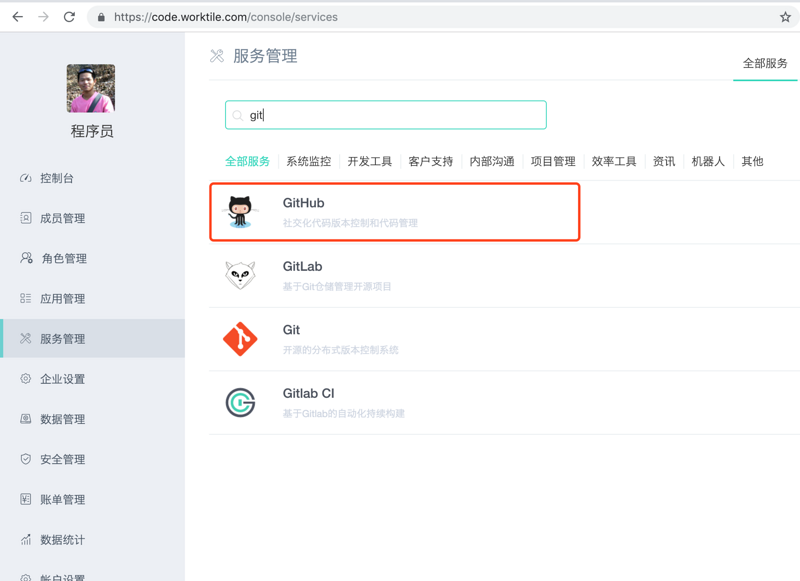Open the GitHub service title
Viewport: 800px width, 581px height.
tap(304, 203)
